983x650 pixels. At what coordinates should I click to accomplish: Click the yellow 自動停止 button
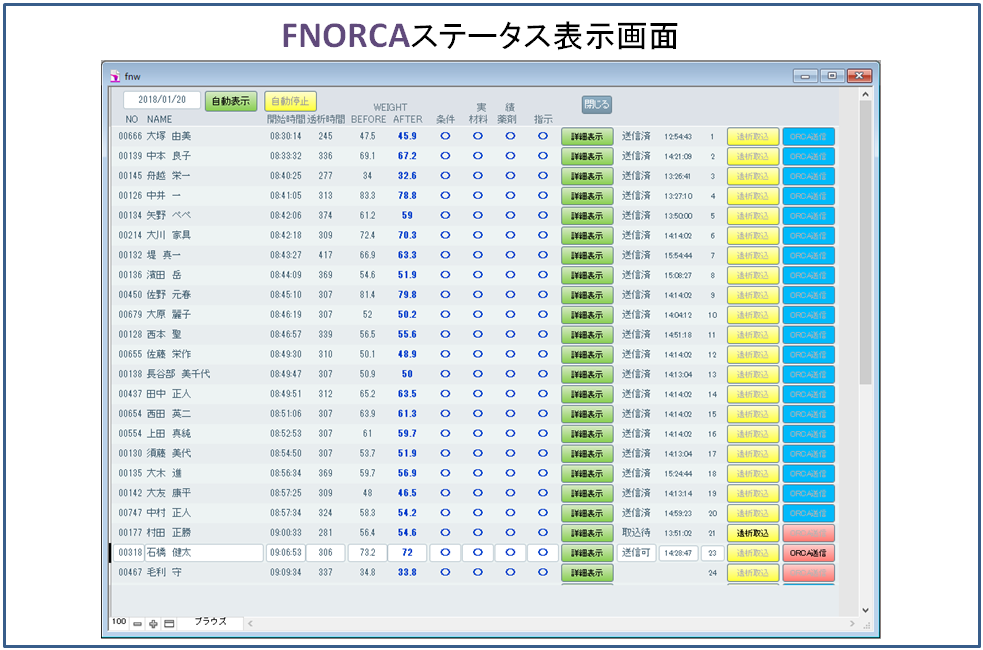pos(290,101)
